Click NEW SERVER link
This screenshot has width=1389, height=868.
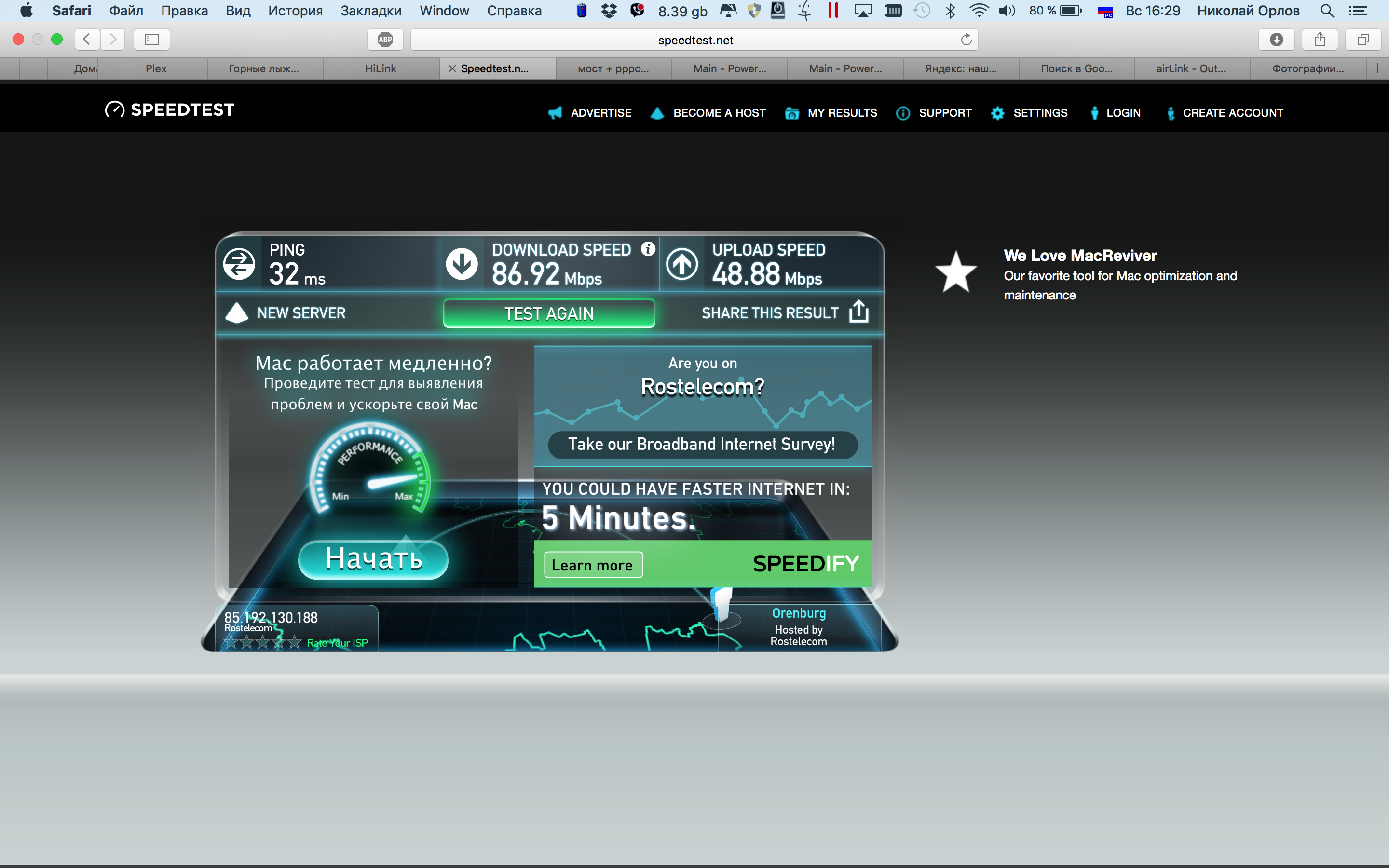click(301, 313)
